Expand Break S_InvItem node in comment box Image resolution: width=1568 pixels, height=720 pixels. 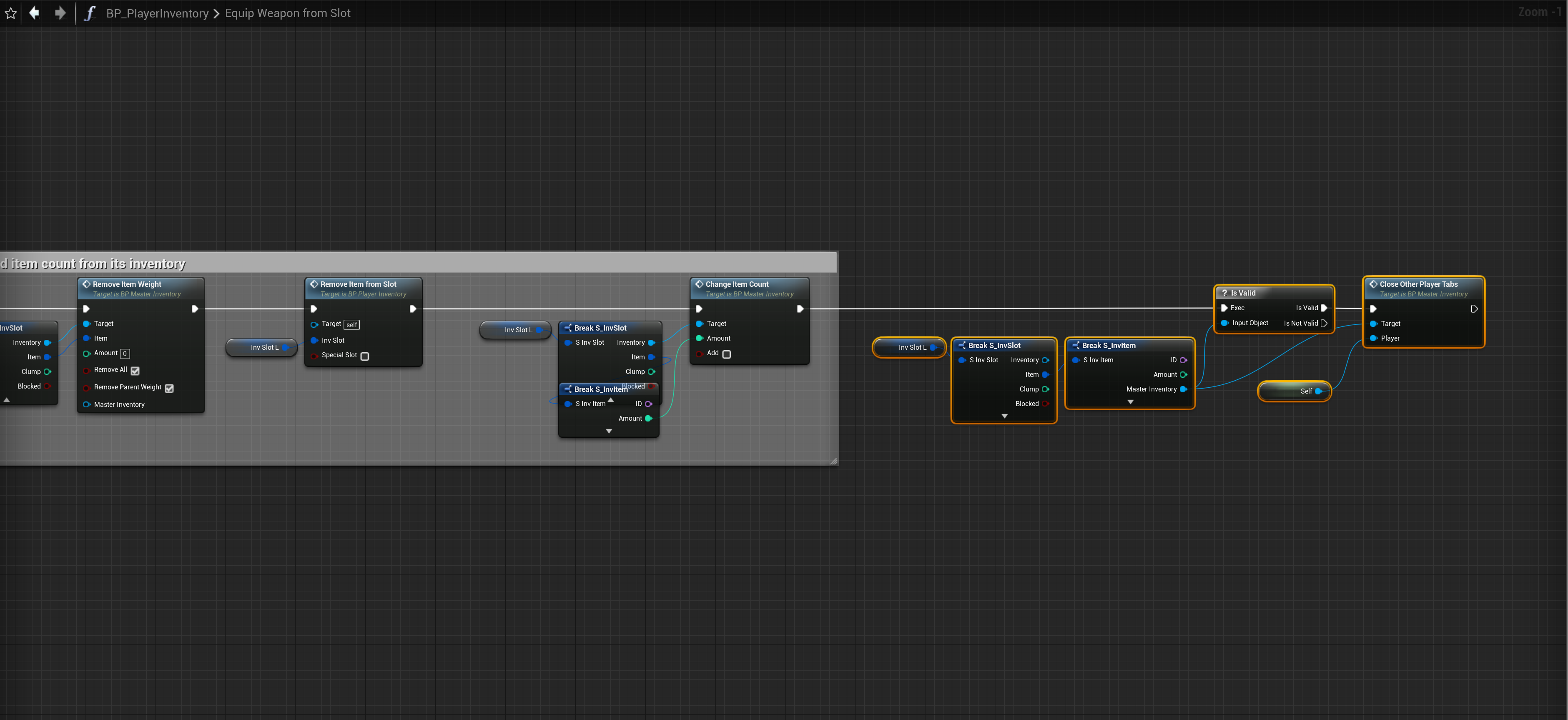[609, 431]
